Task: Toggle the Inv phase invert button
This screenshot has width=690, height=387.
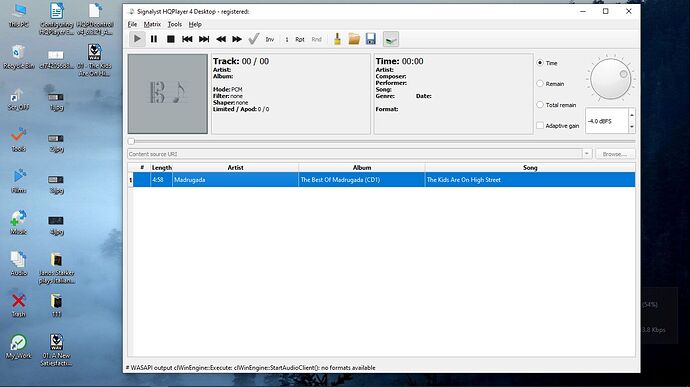Action: point(270,39)
